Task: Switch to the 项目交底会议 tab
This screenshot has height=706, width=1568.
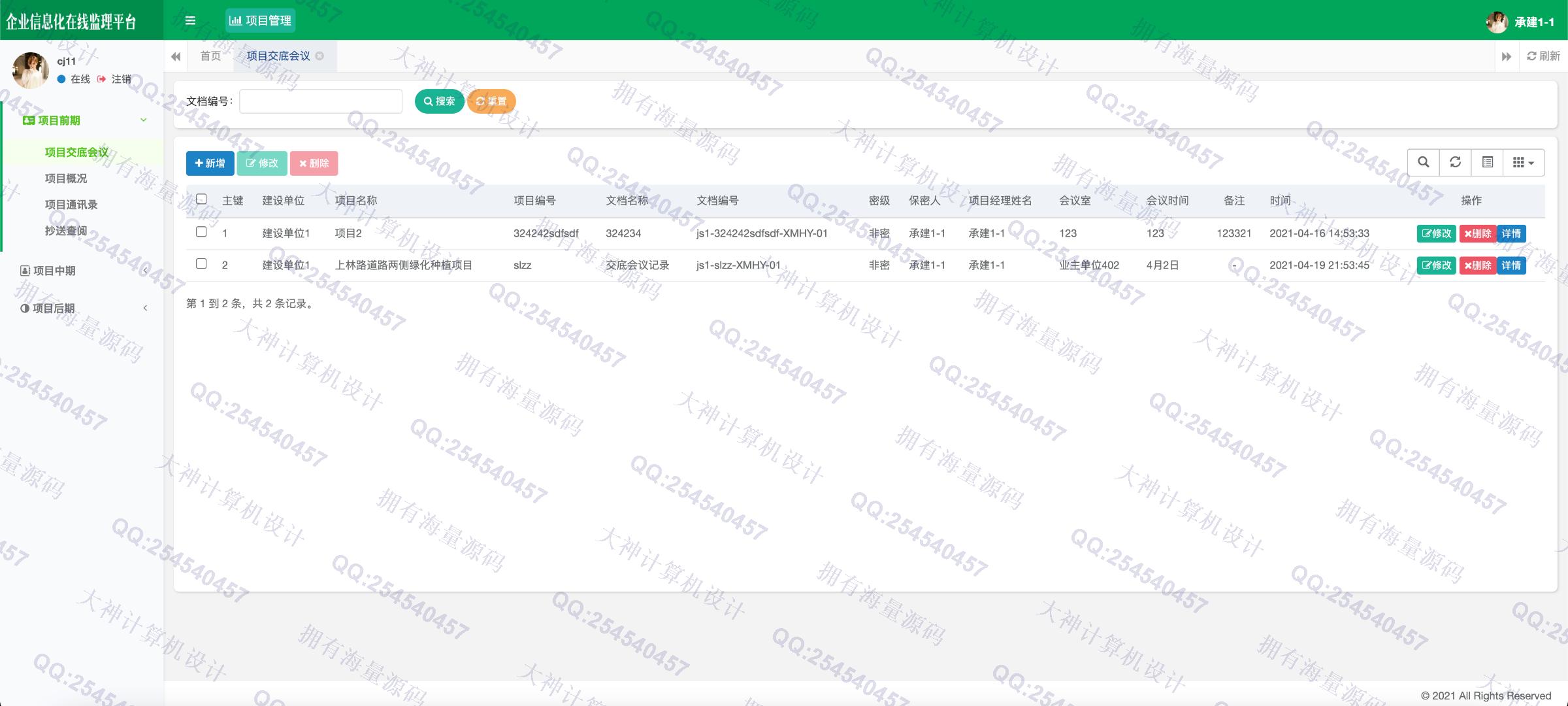Action: point(278,56)
